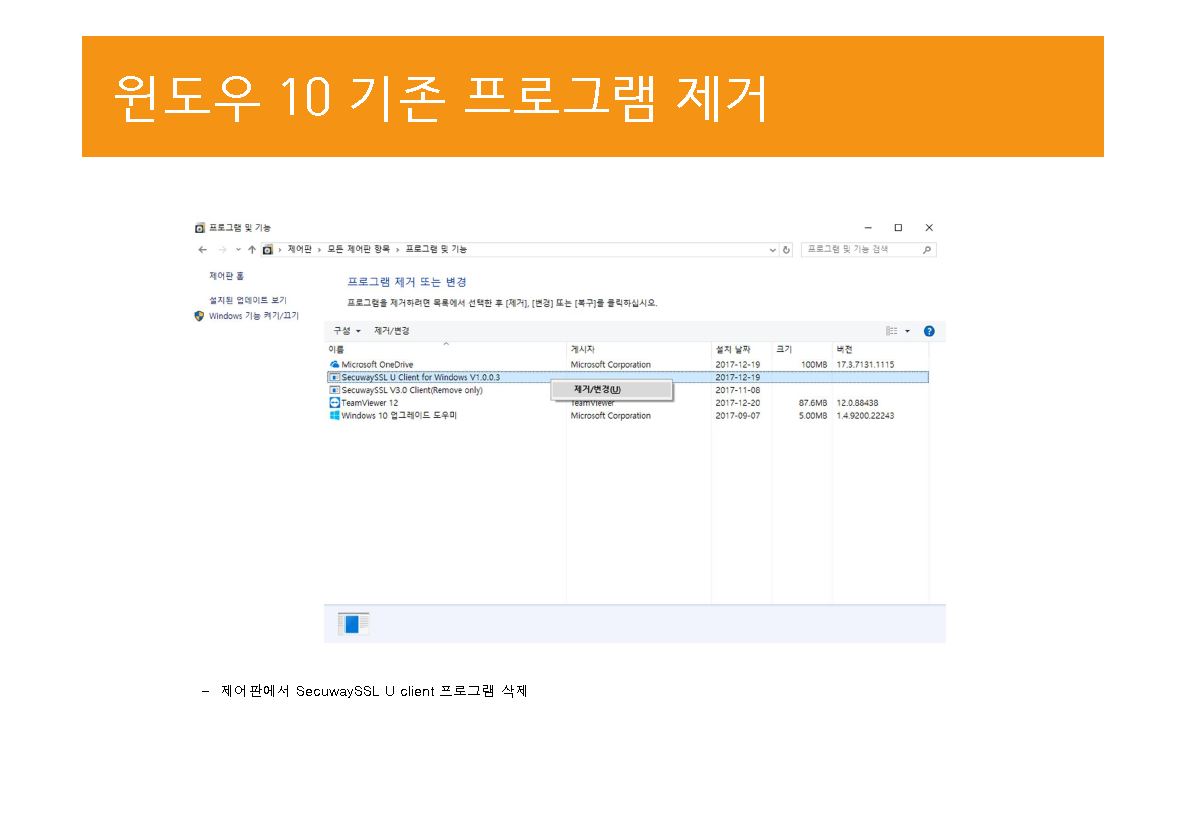Open 설치된 업데이트 보기 link
Viewport: 1185px width, 838px height.
(247, 300)
